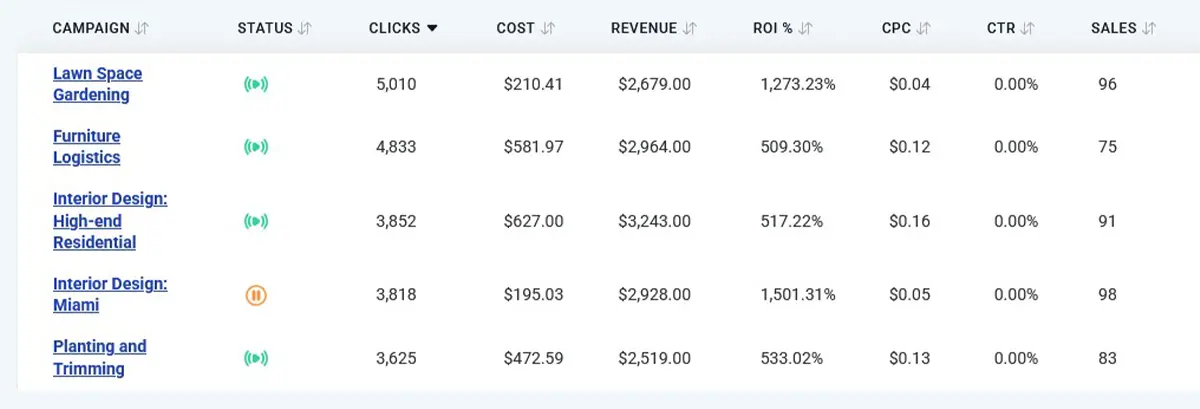Sort table by Campaign column arrows

click(142, 28)
